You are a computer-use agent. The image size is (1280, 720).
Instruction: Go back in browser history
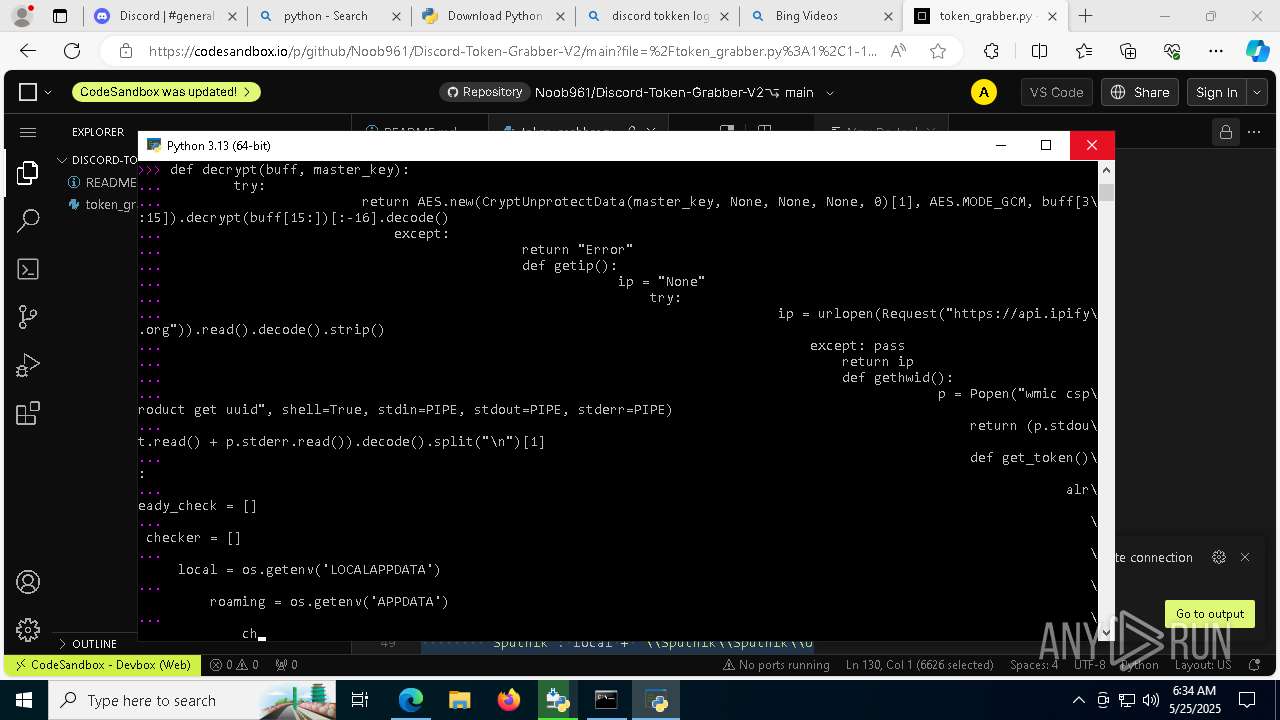tap(28, 51)
